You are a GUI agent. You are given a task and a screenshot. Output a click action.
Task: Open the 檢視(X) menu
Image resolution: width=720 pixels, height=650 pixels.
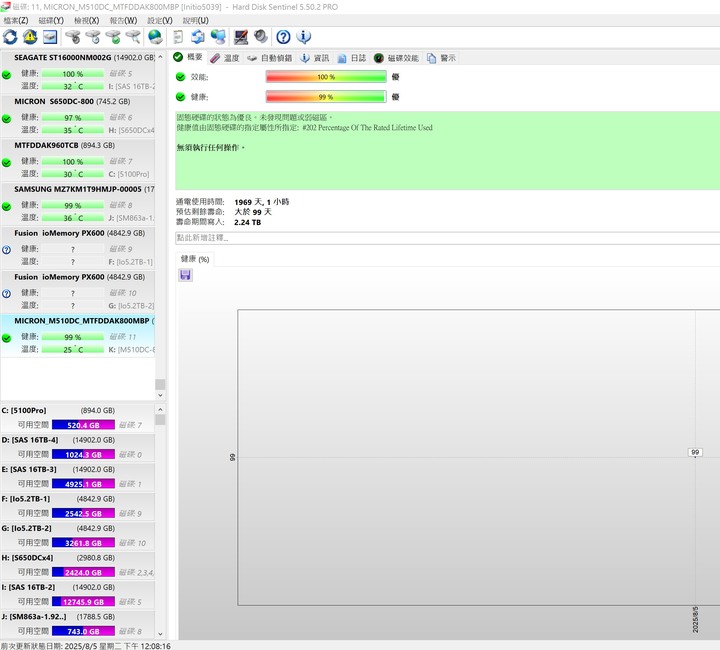(x=86, y=21)
